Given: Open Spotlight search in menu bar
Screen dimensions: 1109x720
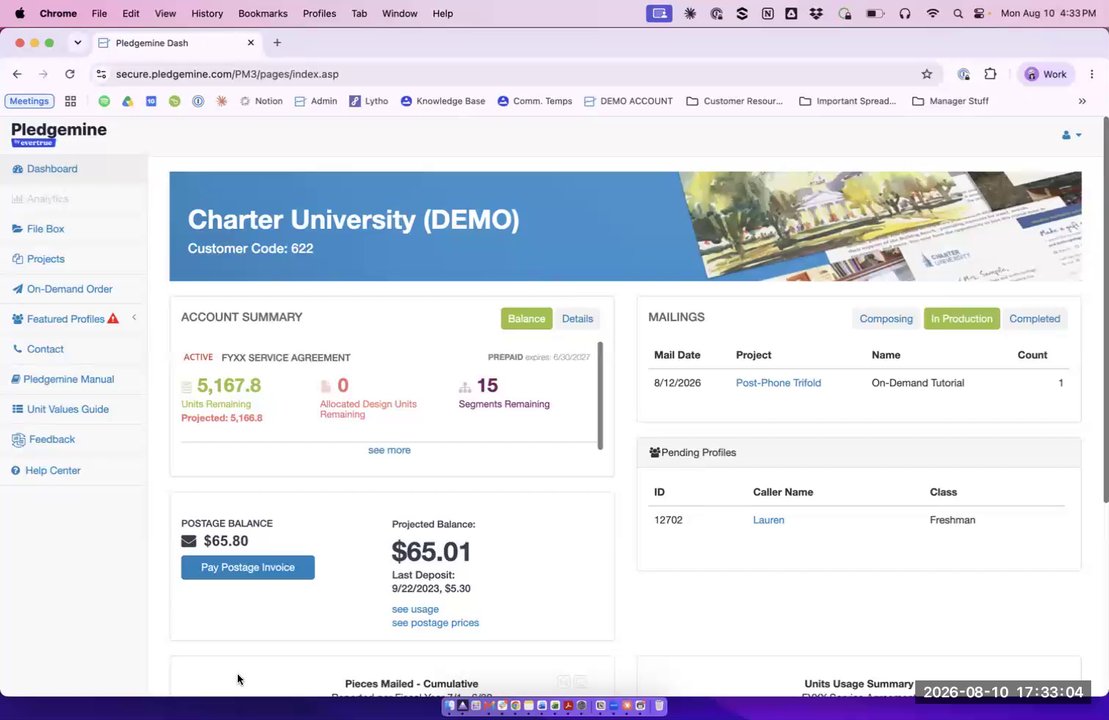Looking at the screenshot, I should click(958, 13).
